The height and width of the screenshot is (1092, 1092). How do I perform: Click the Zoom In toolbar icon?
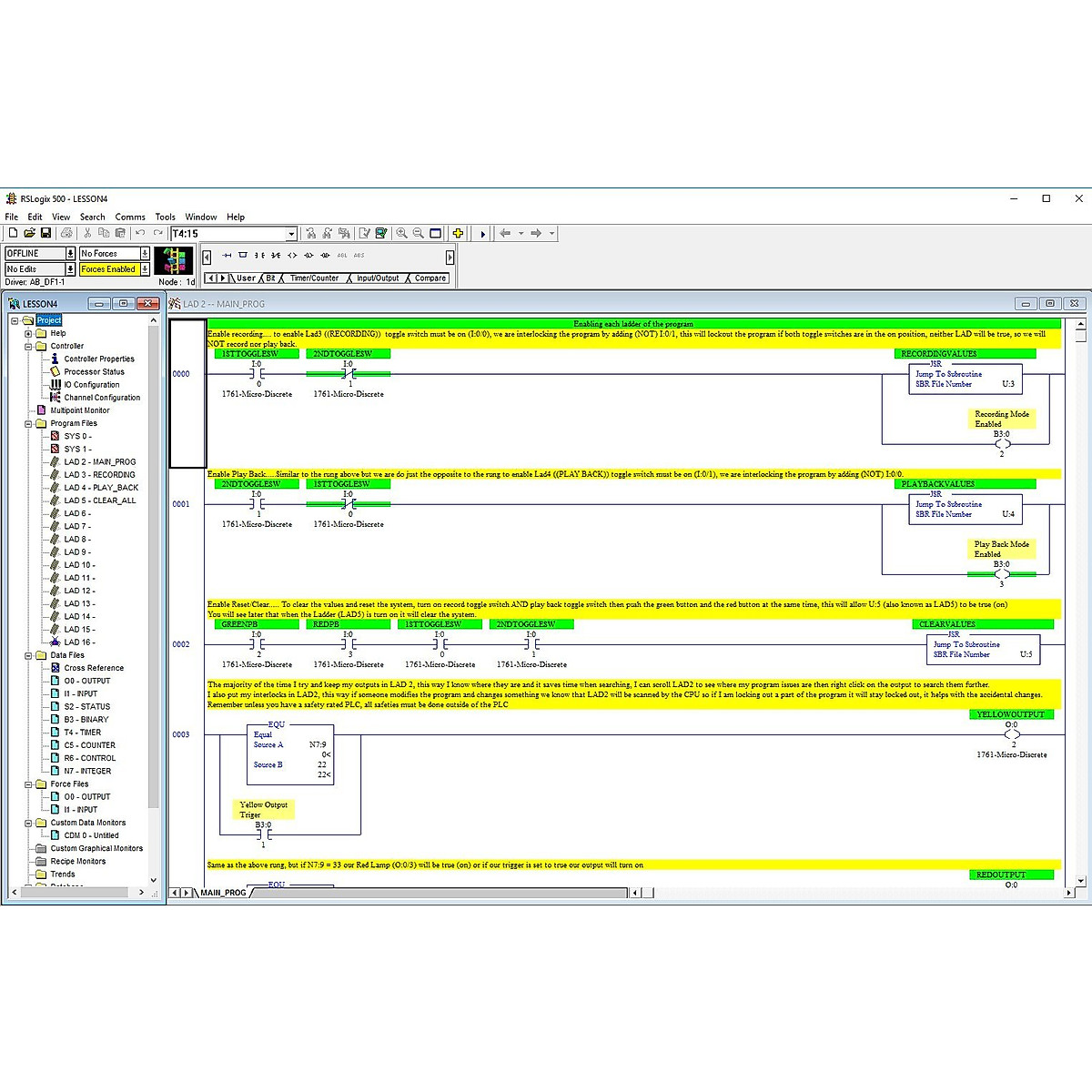pyautogui.click(x=402, y=234)
